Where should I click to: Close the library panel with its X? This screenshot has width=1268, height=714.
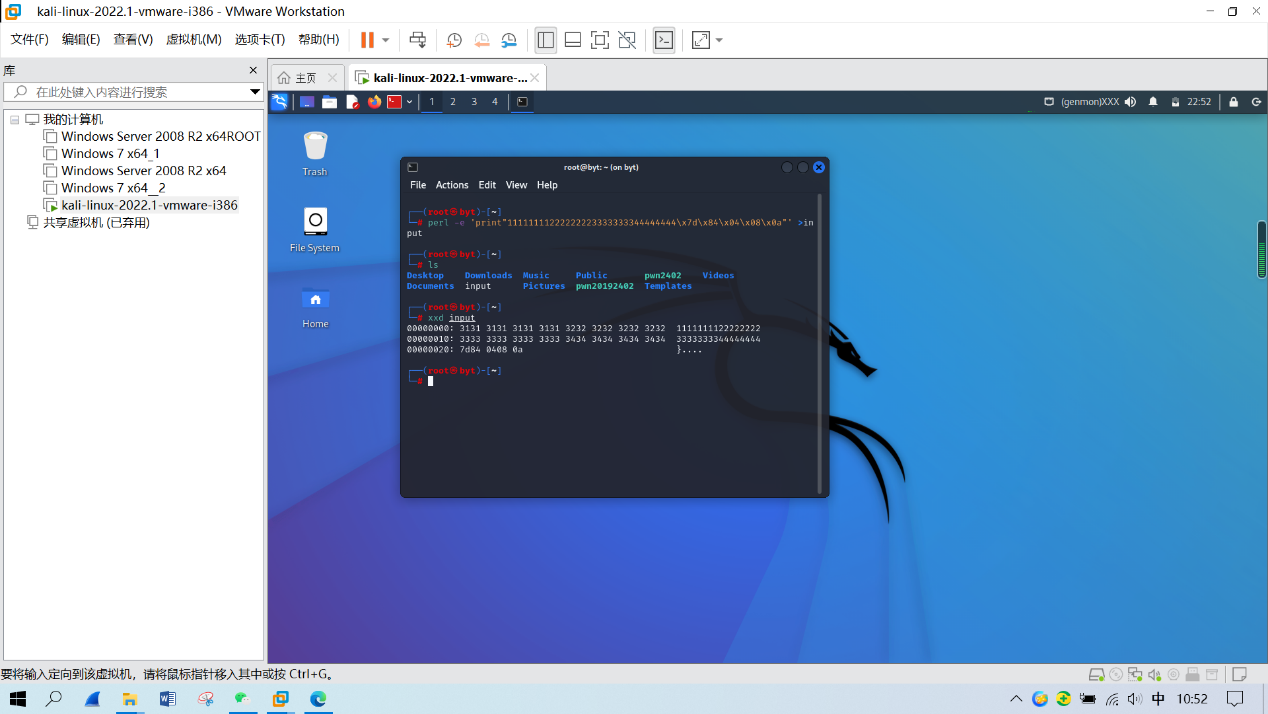tap(253, 70)
